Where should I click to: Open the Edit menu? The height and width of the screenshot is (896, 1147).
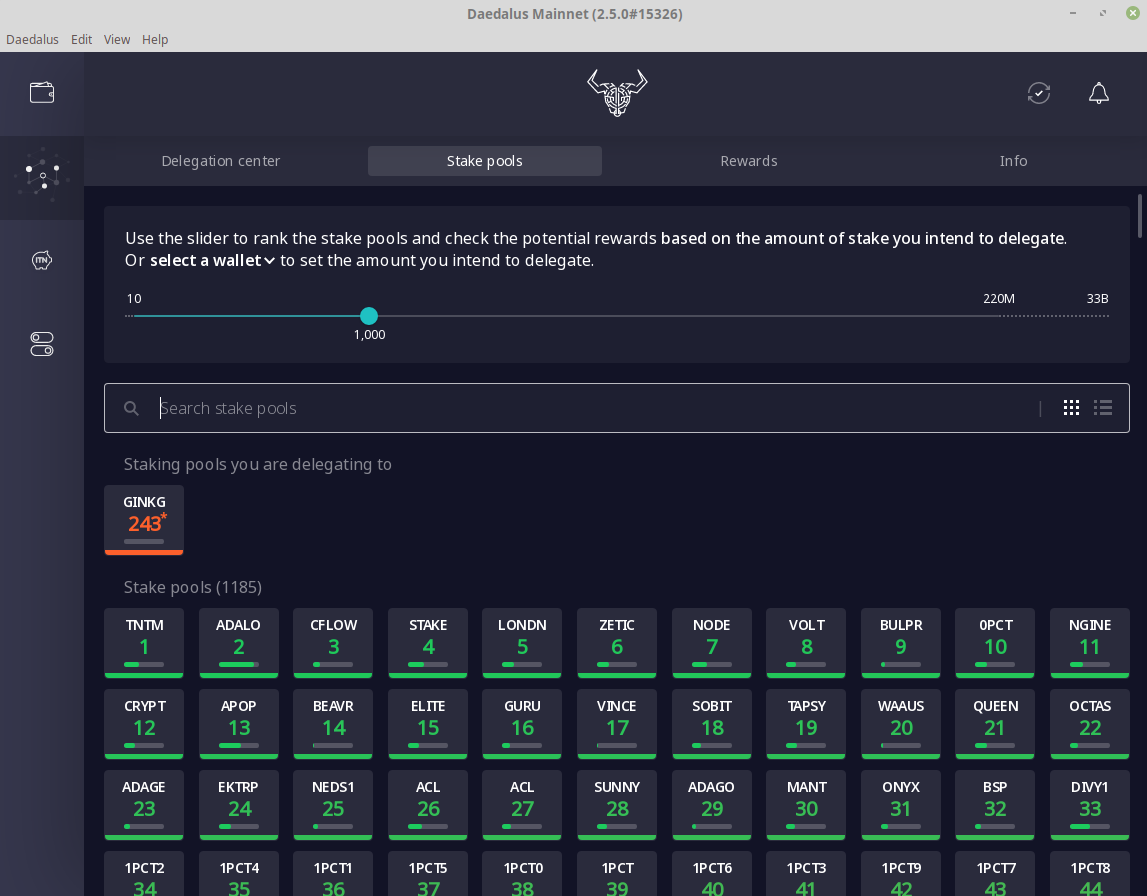point(81,39)
